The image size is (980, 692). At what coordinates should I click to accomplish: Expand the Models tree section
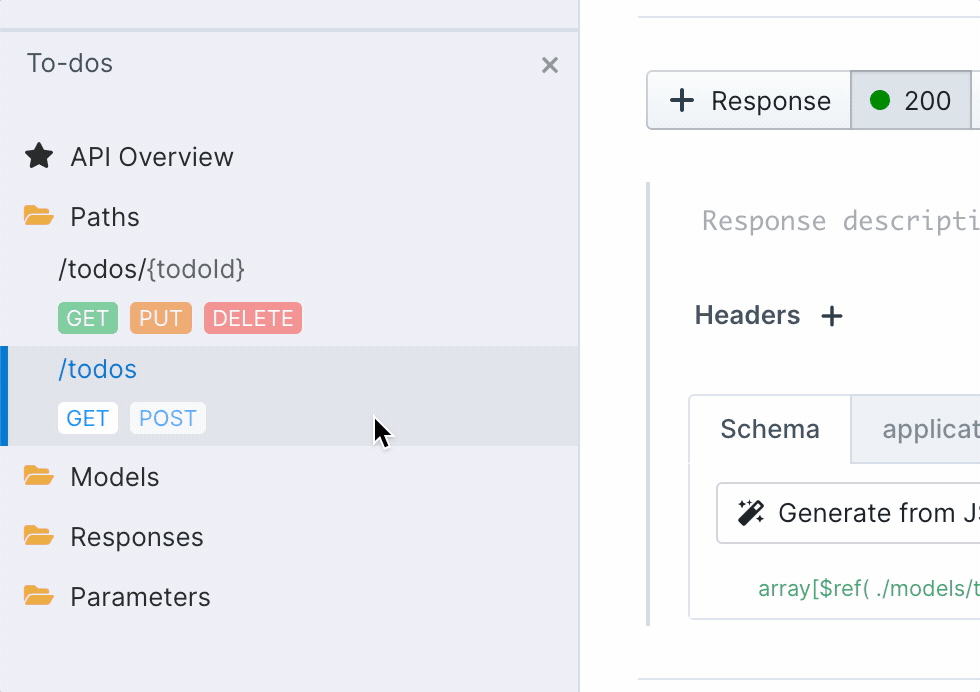click(x=113, y=477)
